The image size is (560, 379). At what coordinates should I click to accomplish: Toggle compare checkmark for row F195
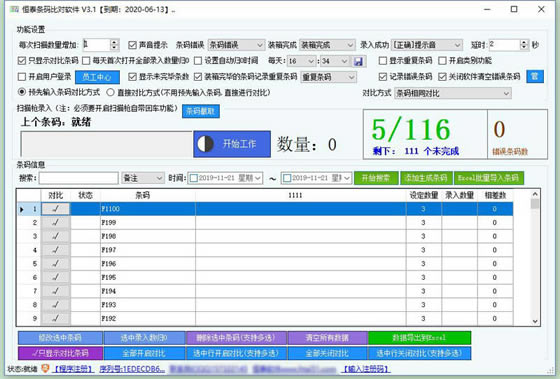(55, 277)
